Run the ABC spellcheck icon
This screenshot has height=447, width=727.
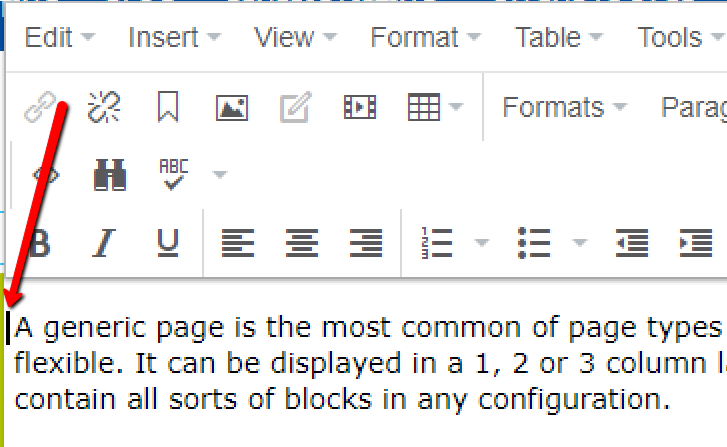click(173, 175)
